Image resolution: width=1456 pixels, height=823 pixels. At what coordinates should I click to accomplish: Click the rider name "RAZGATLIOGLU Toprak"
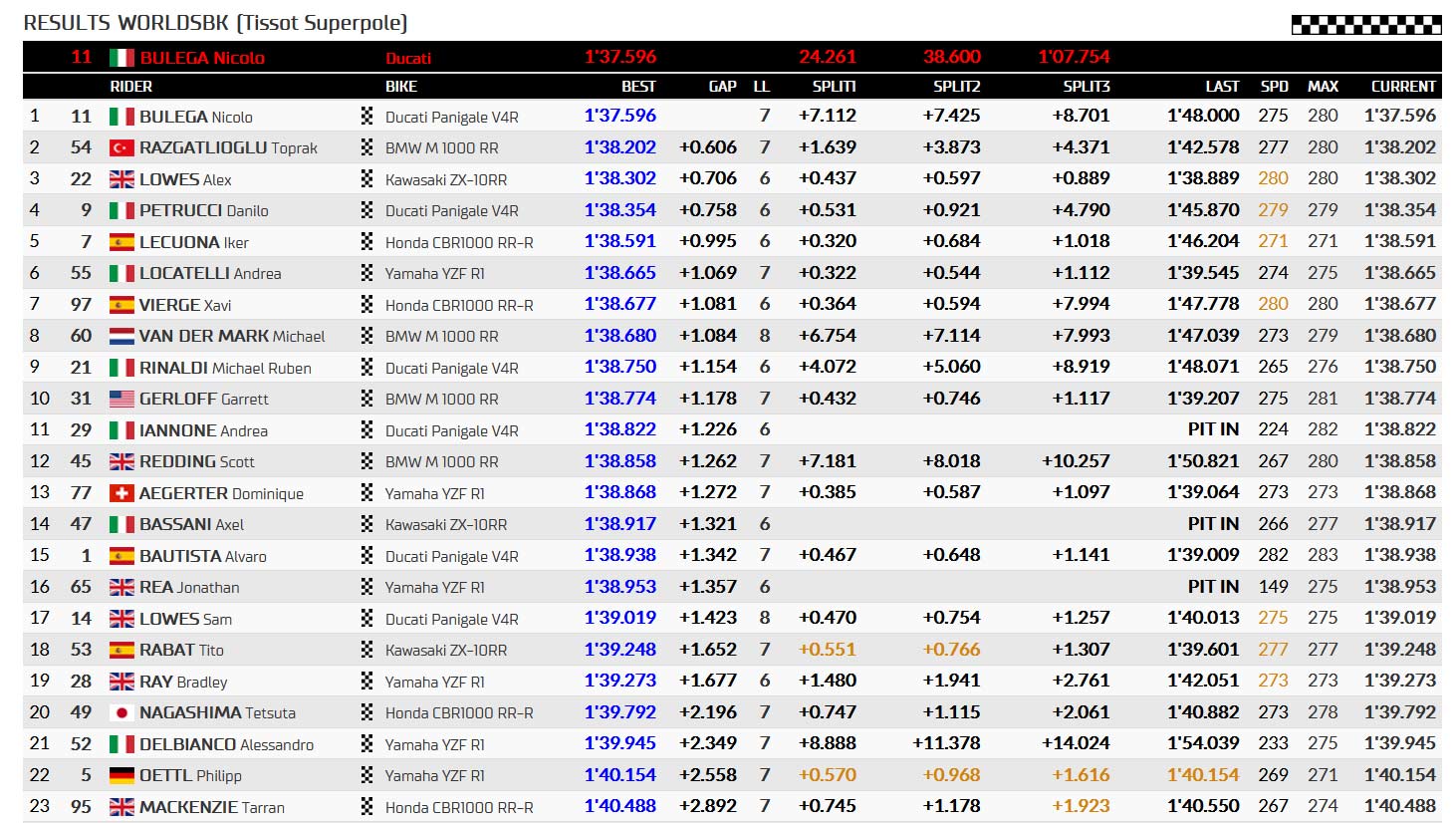point(228,148)
